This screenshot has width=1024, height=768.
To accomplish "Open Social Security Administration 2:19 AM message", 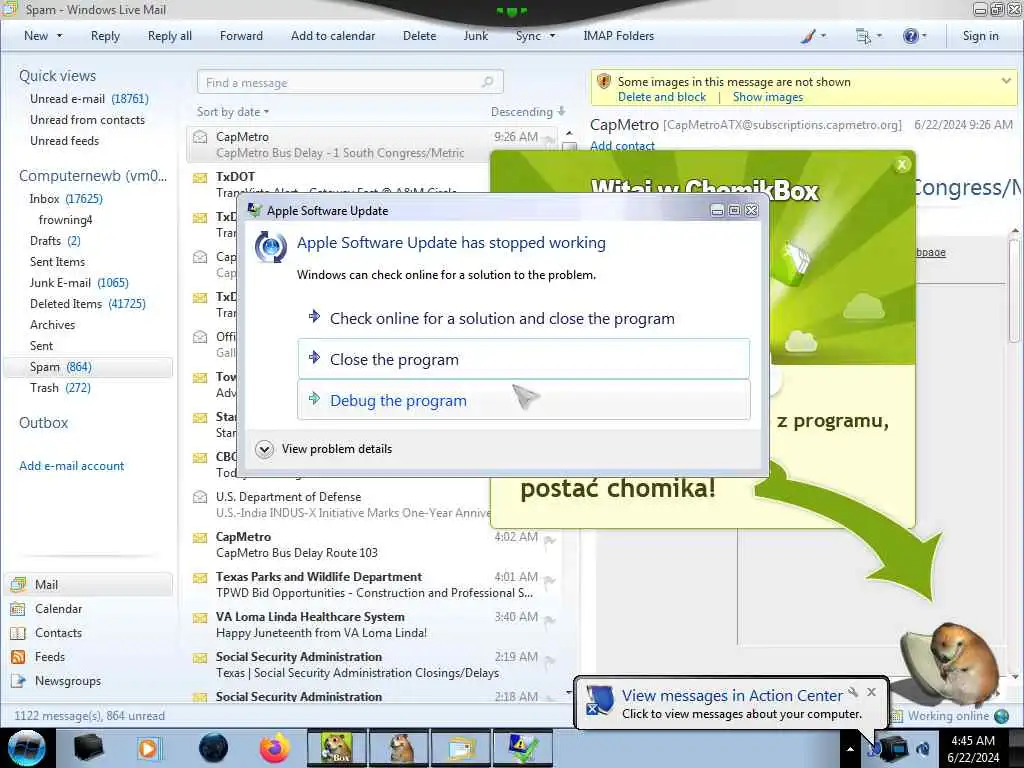I will tap(372, 664).
